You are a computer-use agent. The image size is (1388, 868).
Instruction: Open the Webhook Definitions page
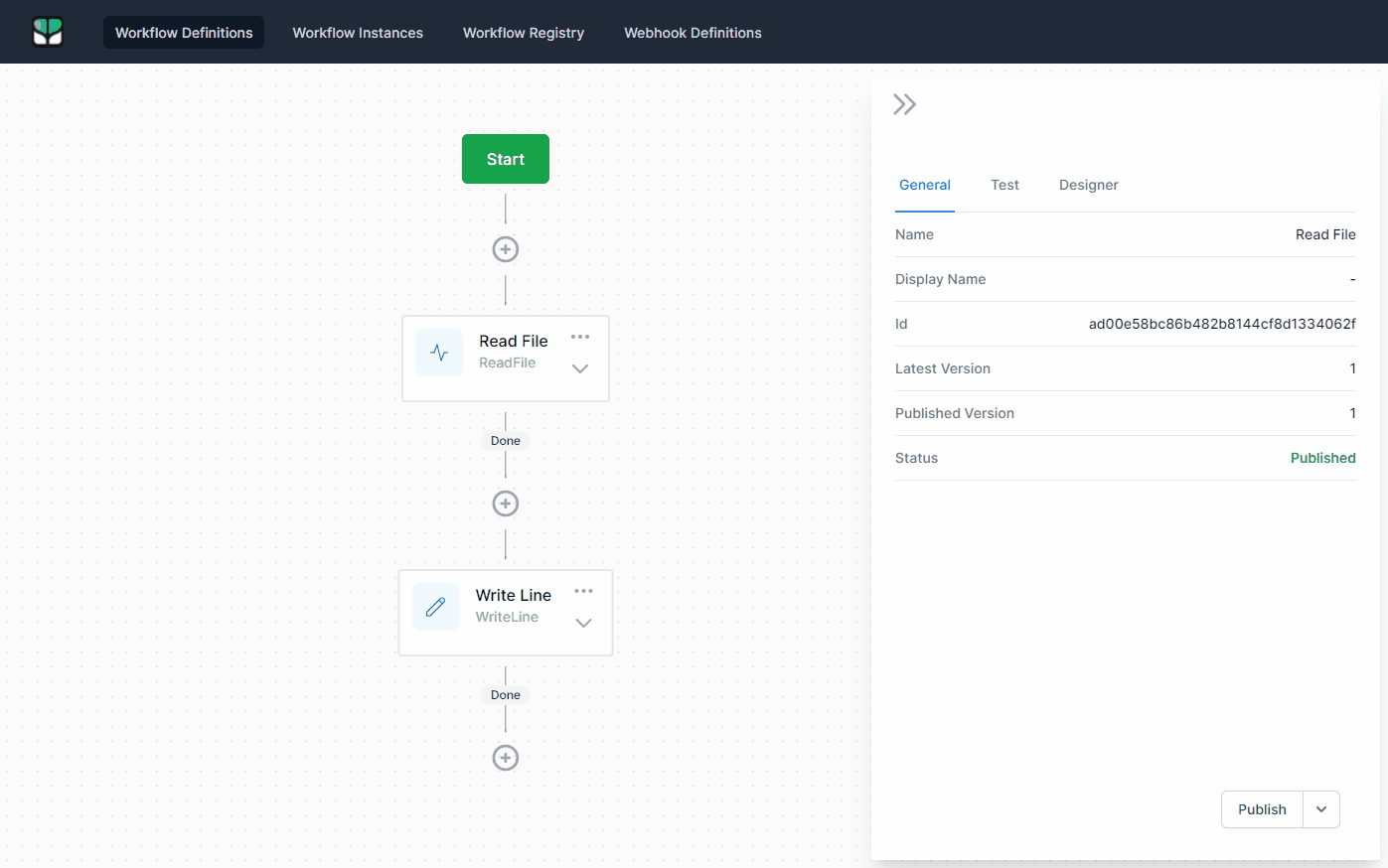click(x=693, y=32)
